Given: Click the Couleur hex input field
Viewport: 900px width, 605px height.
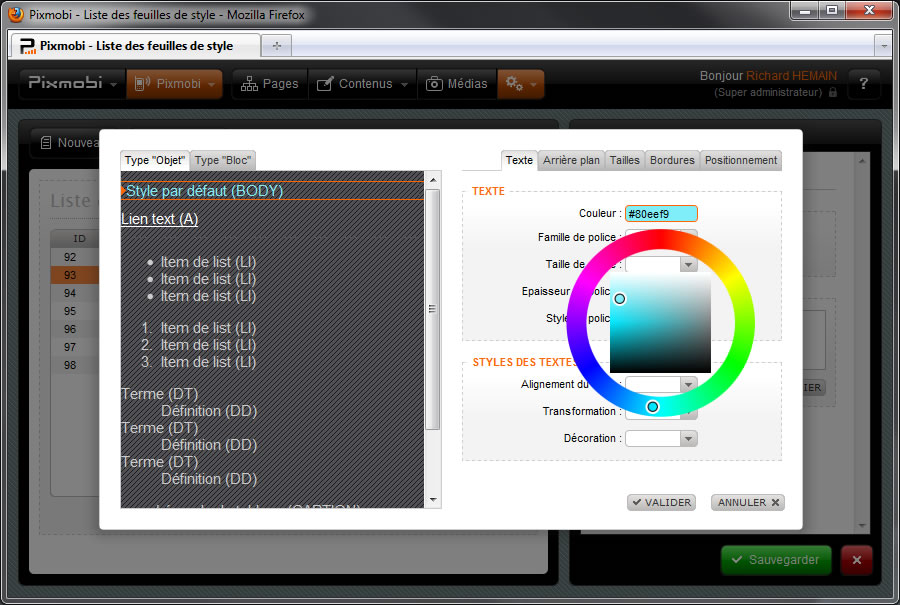Looking at the screenshot, I should pos(660,213).
